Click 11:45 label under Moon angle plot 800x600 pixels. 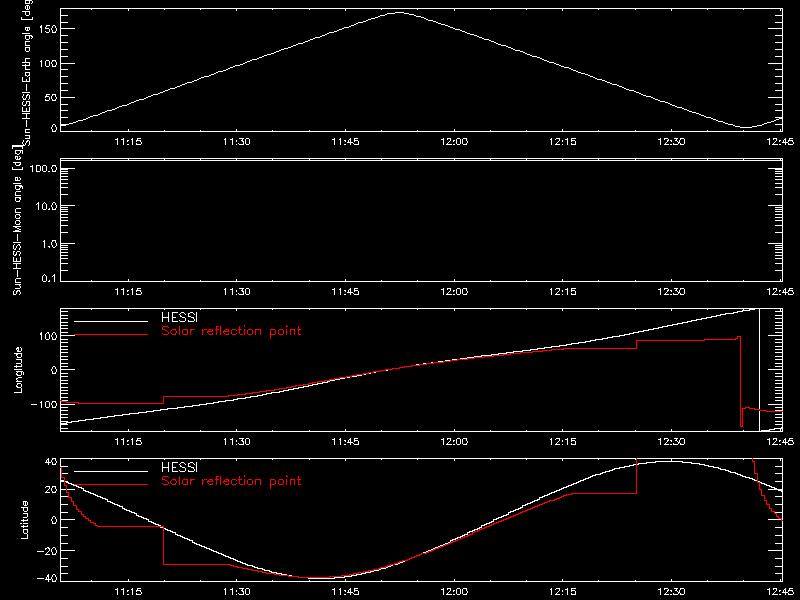[x=345, y=292]
